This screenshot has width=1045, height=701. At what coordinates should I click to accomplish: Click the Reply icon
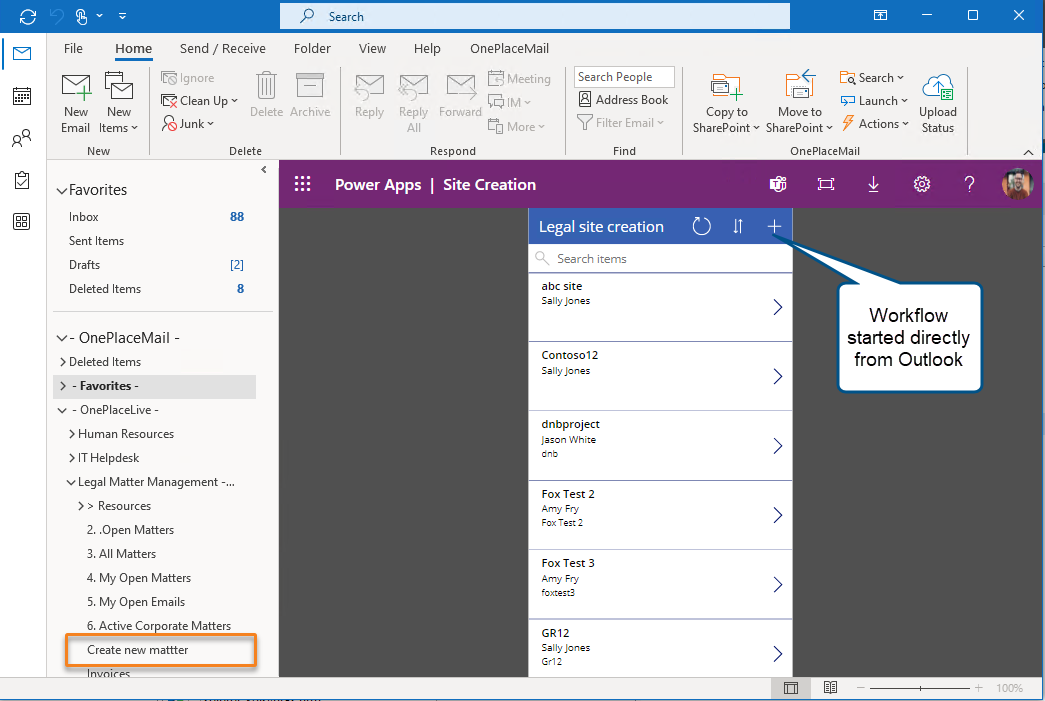(369, 87)
